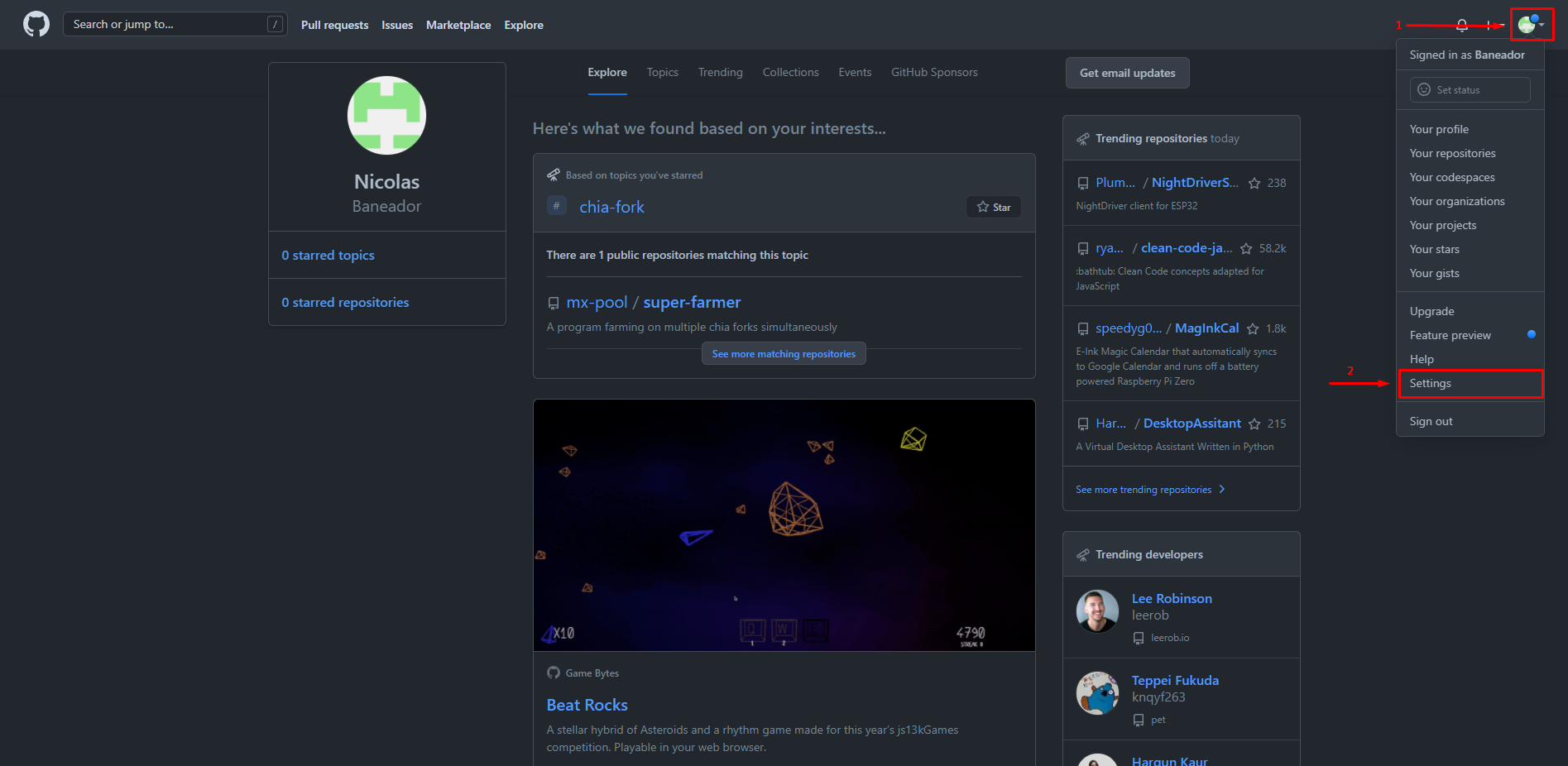
Task: Click Get email updates button
Action: coord(1127,73)
